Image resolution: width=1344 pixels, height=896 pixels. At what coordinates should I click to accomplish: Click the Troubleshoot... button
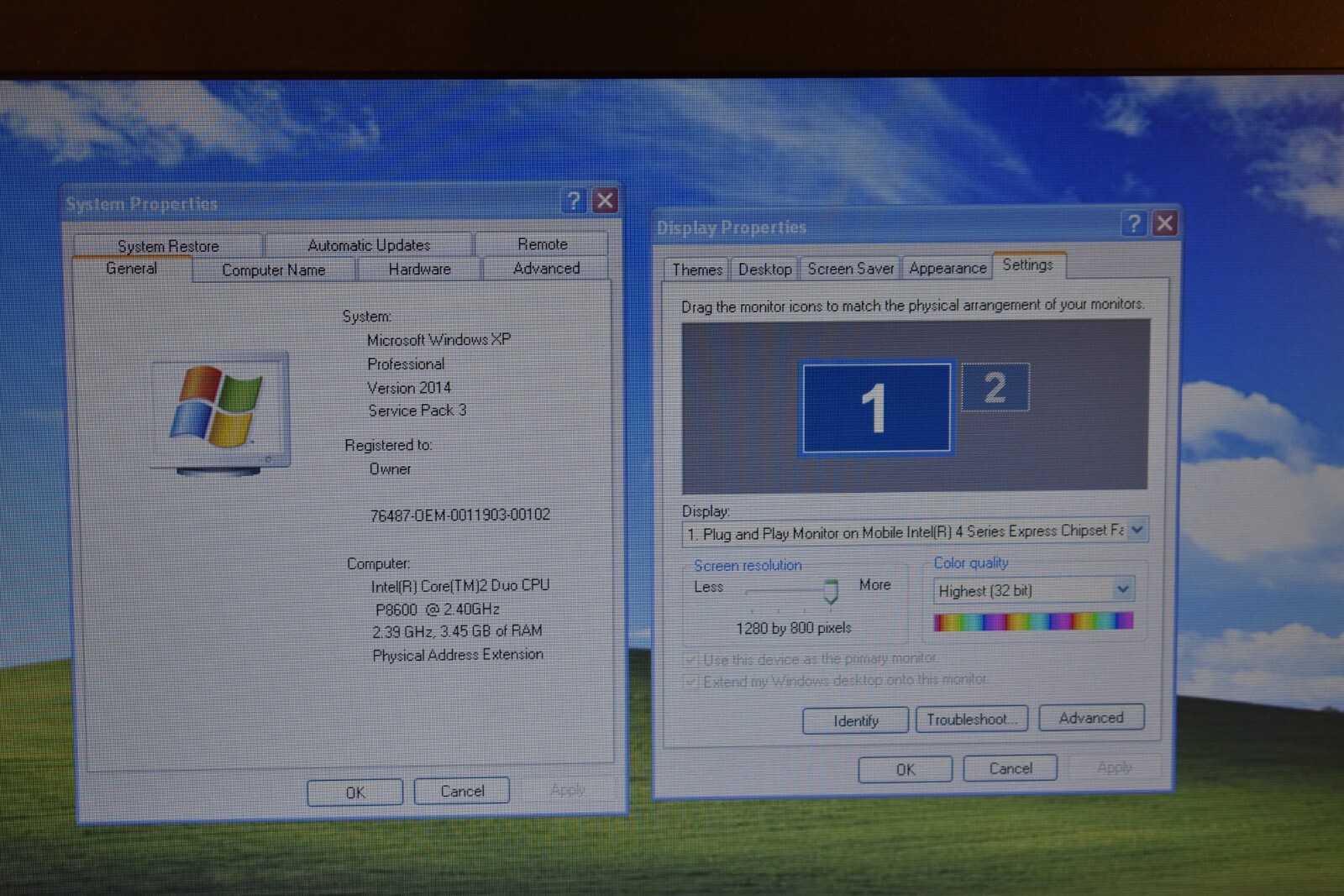pos(972,719)
